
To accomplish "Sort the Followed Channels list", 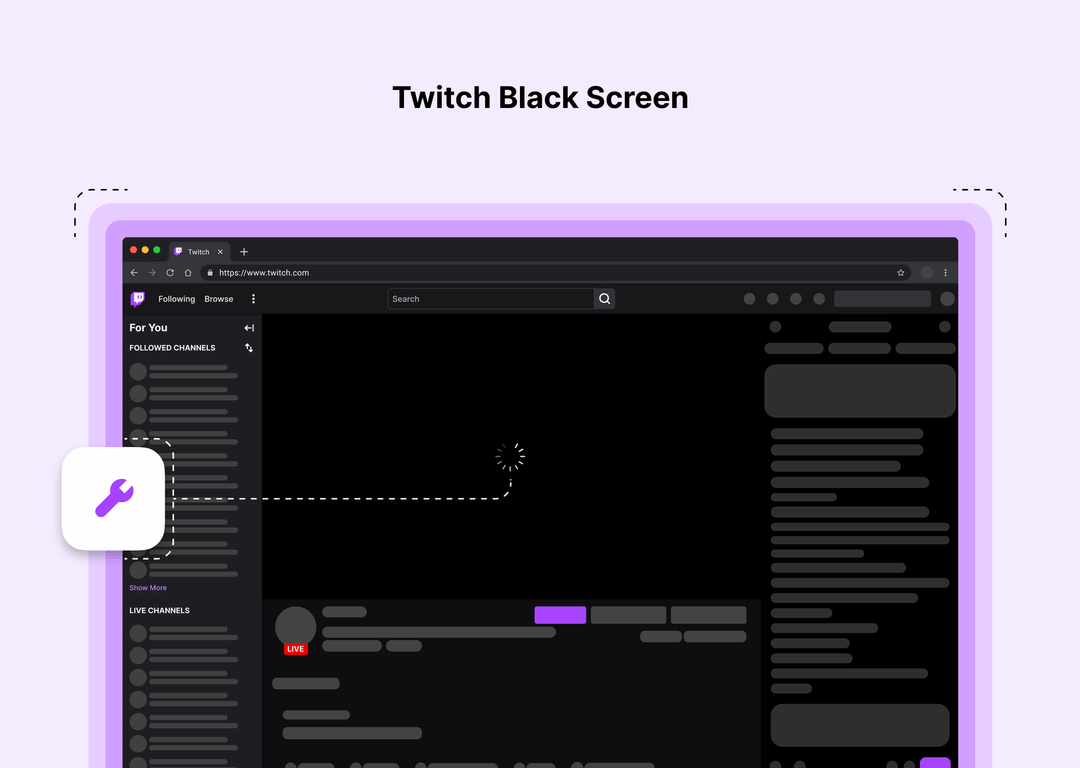I will pyautogui.click(x=248, y=347).
